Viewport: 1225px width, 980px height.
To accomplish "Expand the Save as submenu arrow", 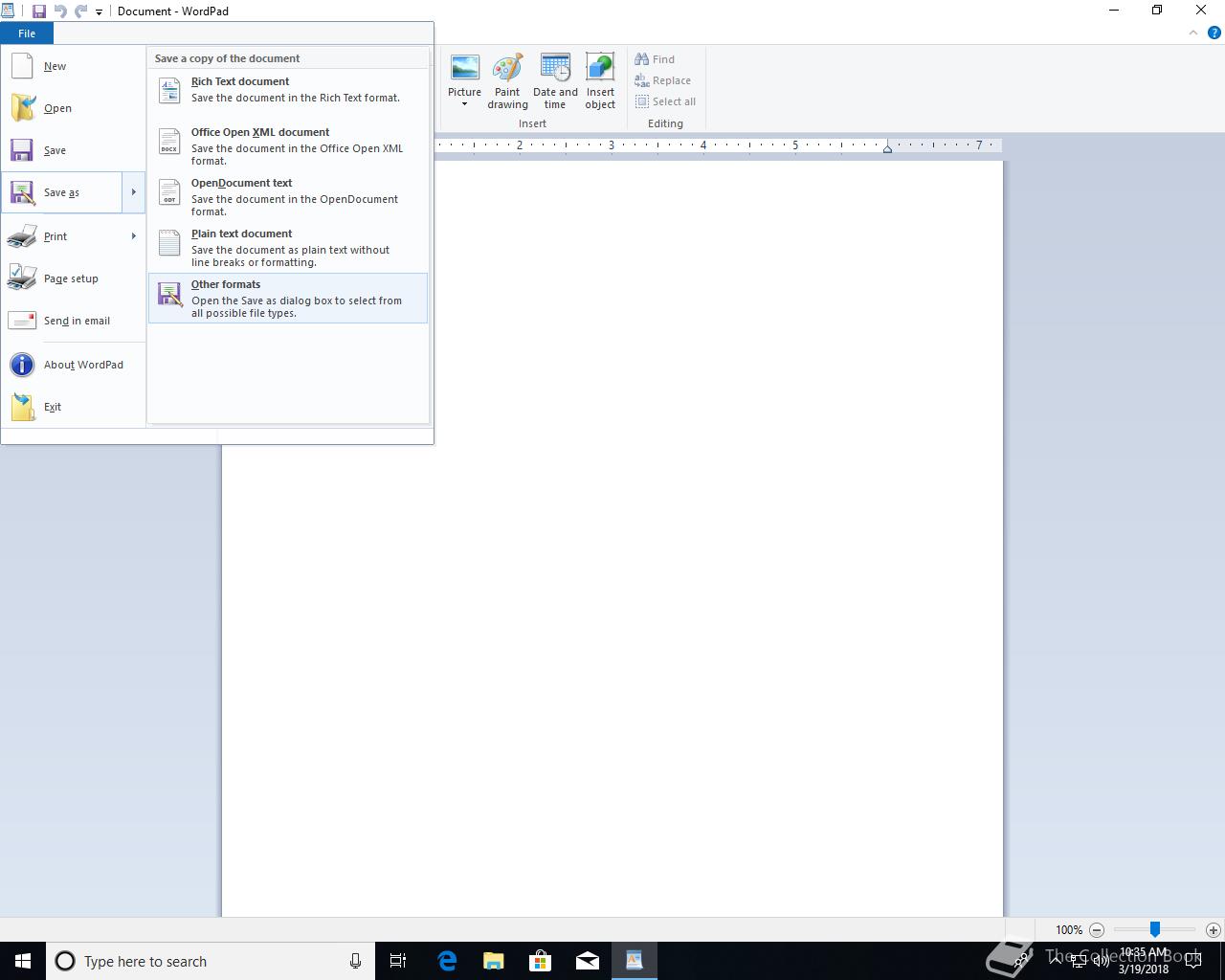I will point(133,192).
